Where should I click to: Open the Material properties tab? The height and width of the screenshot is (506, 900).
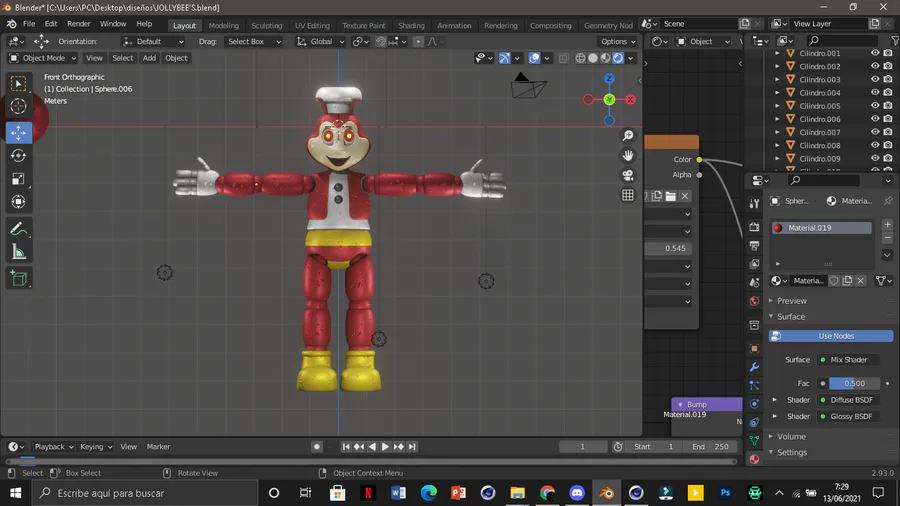[x=755, y=459]
